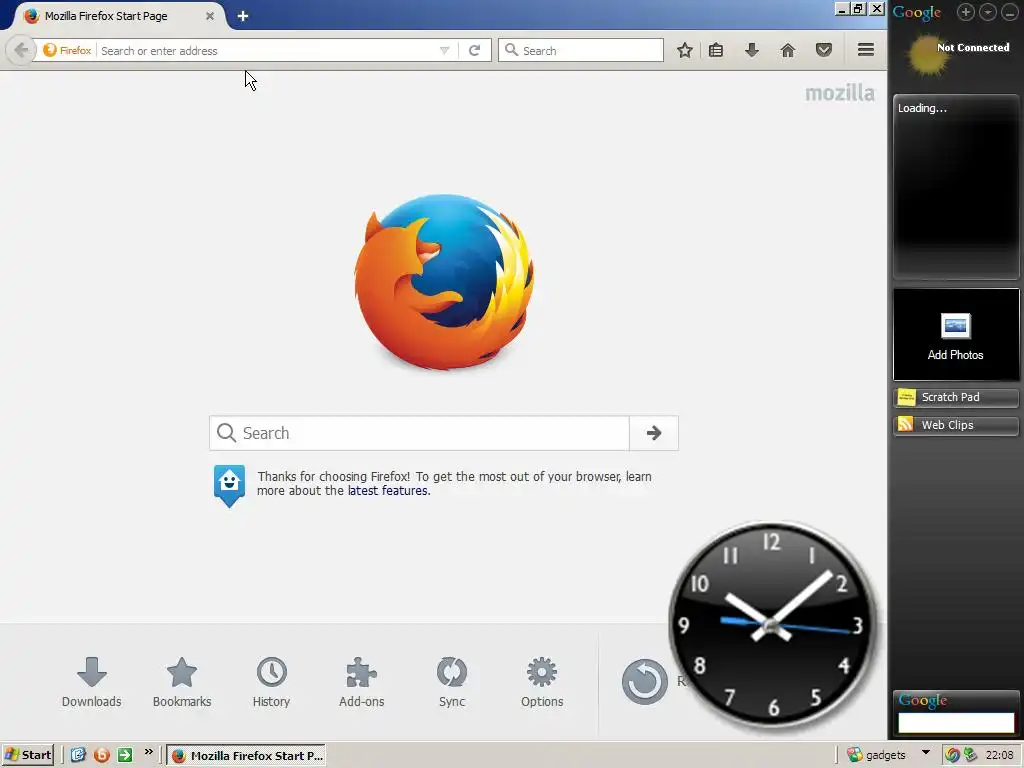The image size is (1024, 768).
Task: Open Options from the bottom launcher
Action: (542, 682)
